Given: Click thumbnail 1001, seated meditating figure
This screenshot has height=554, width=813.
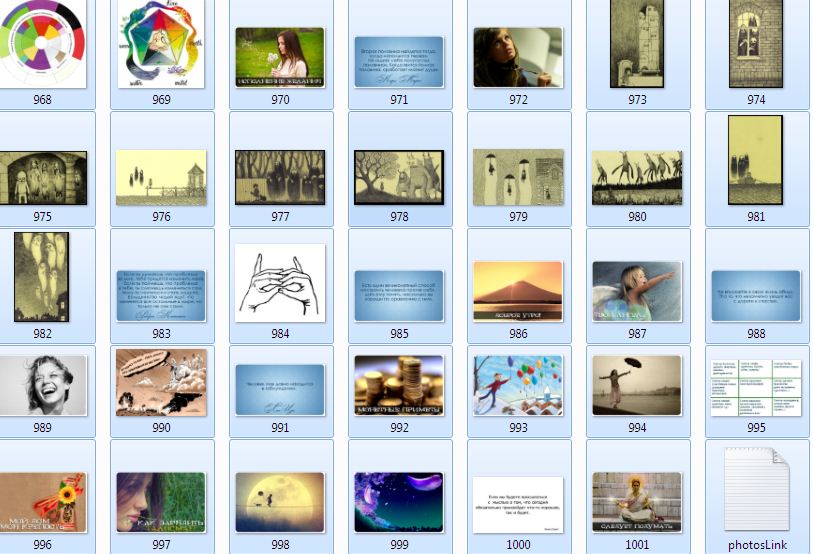Looking at the screenshot, I should (637, 502).
